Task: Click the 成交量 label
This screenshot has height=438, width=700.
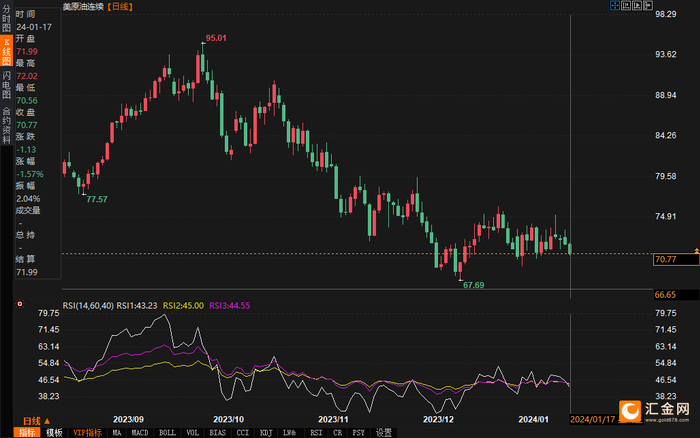Action: 28,210
